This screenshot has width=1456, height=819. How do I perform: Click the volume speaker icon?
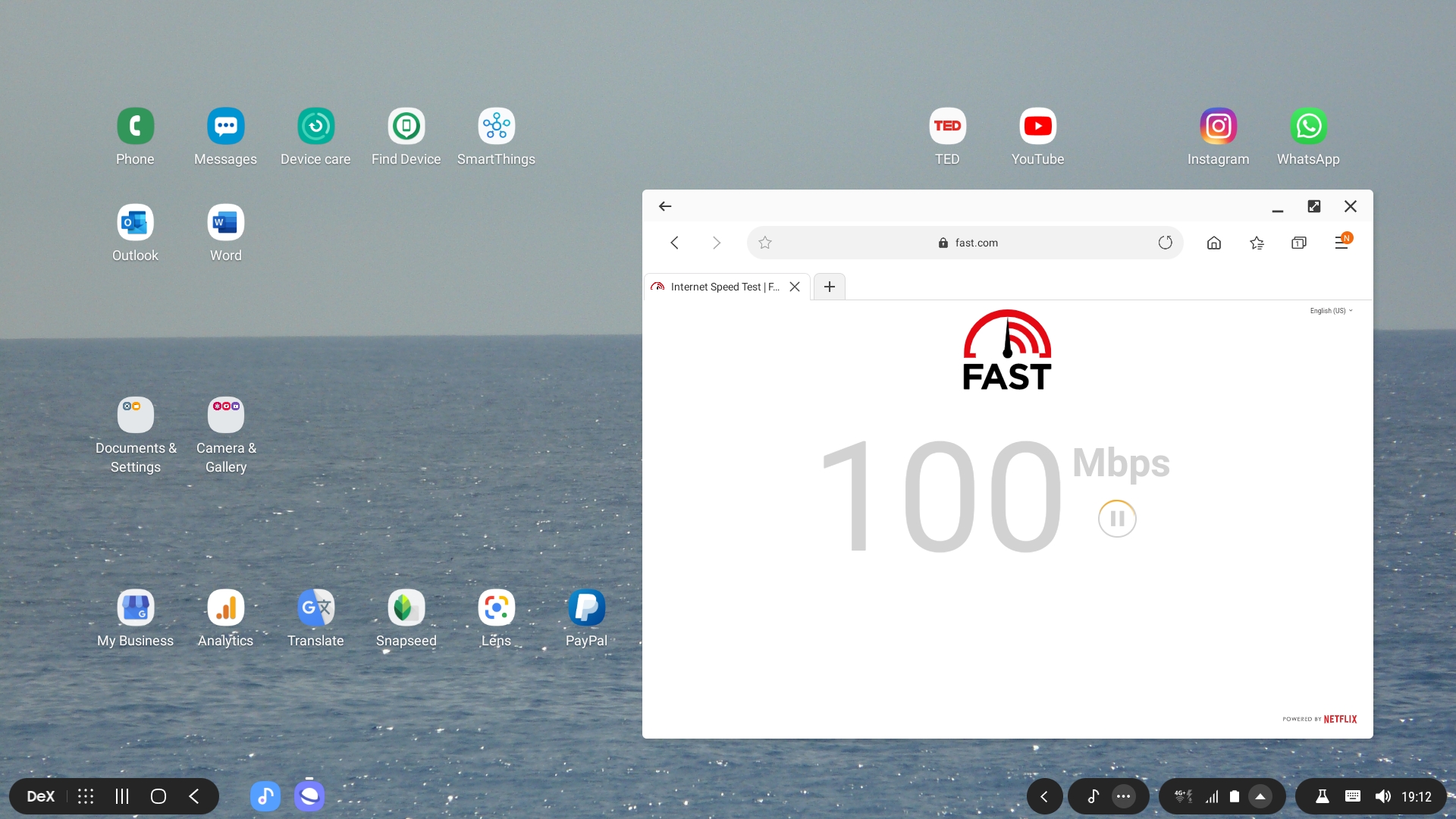tap(1382, 796)
